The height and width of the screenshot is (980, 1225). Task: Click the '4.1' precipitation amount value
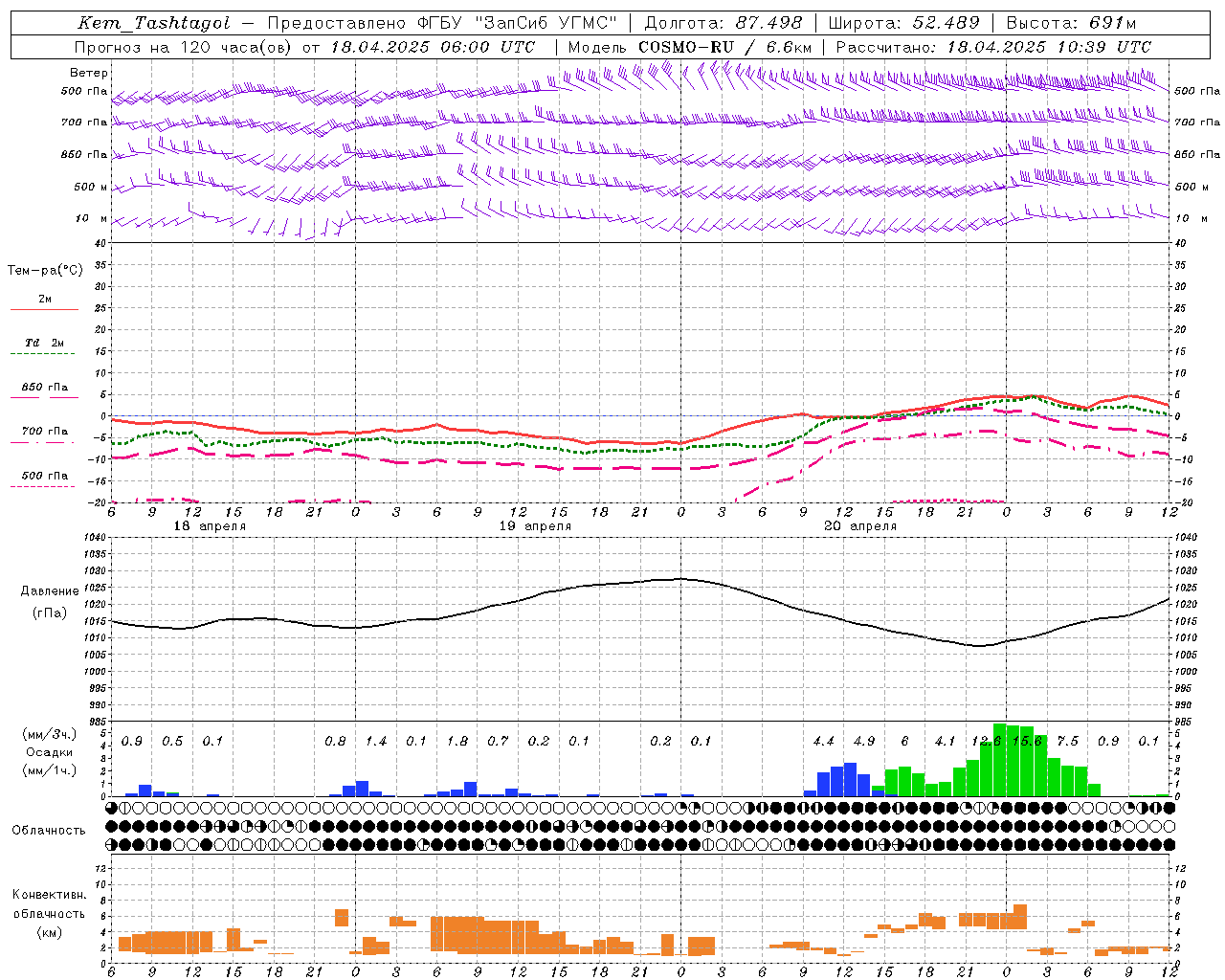pos(946,742)
